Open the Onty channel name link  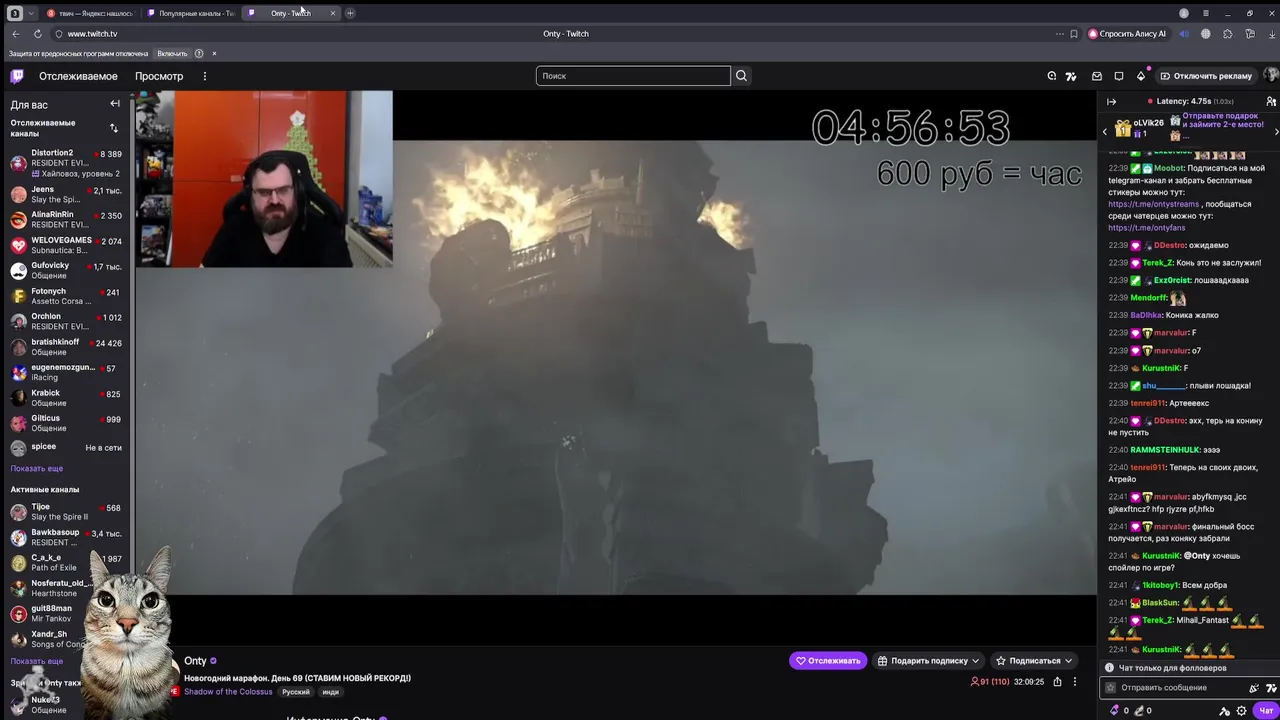(x=195, y=661)
